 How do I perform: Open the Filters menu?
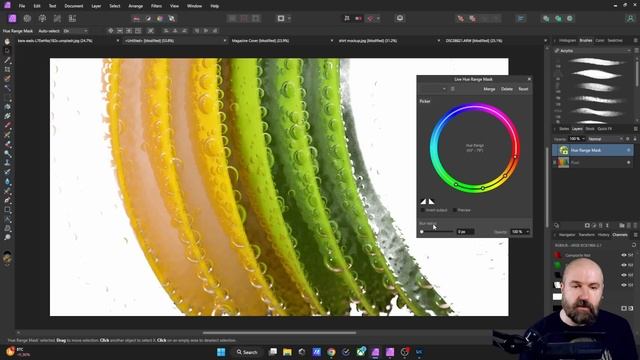point(156,6)
